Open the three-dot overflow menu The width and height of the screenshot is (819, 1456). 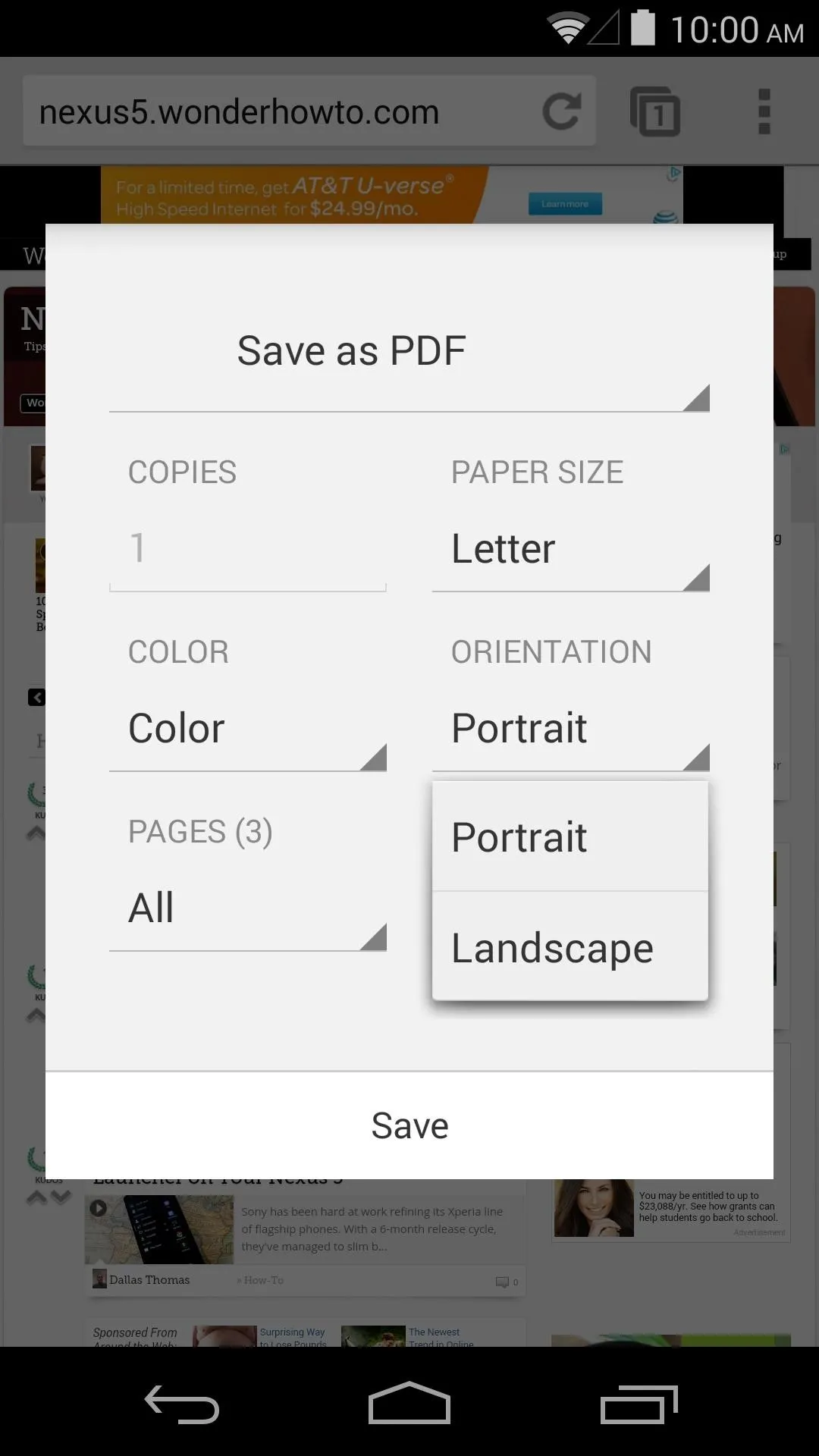tap(764, 111)
